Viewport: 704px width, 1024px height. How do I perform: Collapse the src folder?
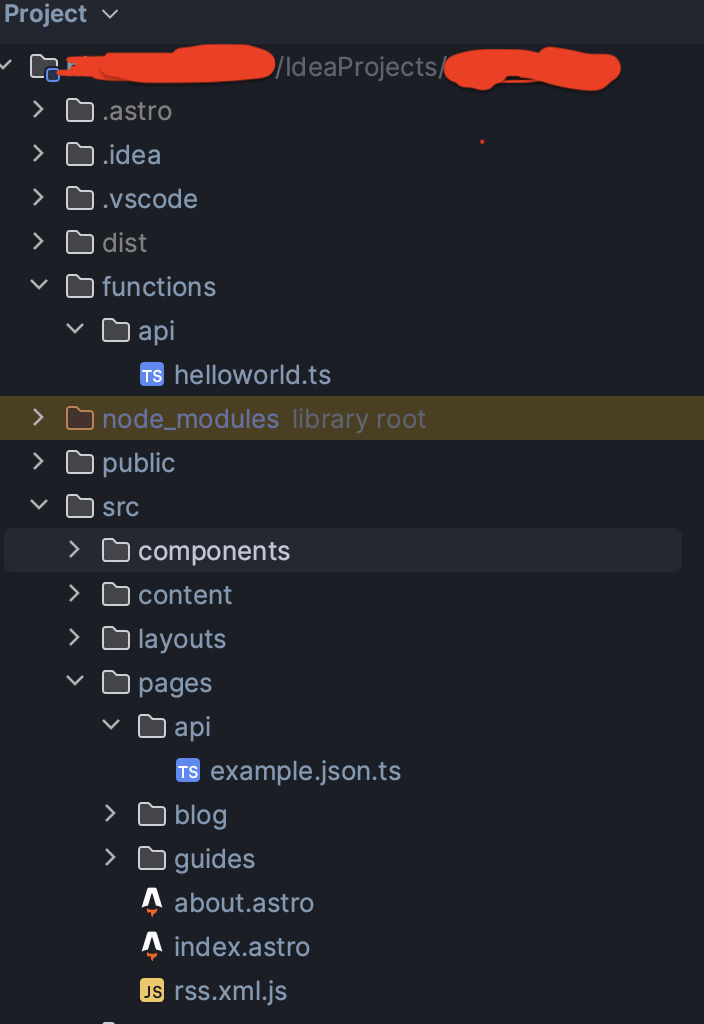point(38,506)
